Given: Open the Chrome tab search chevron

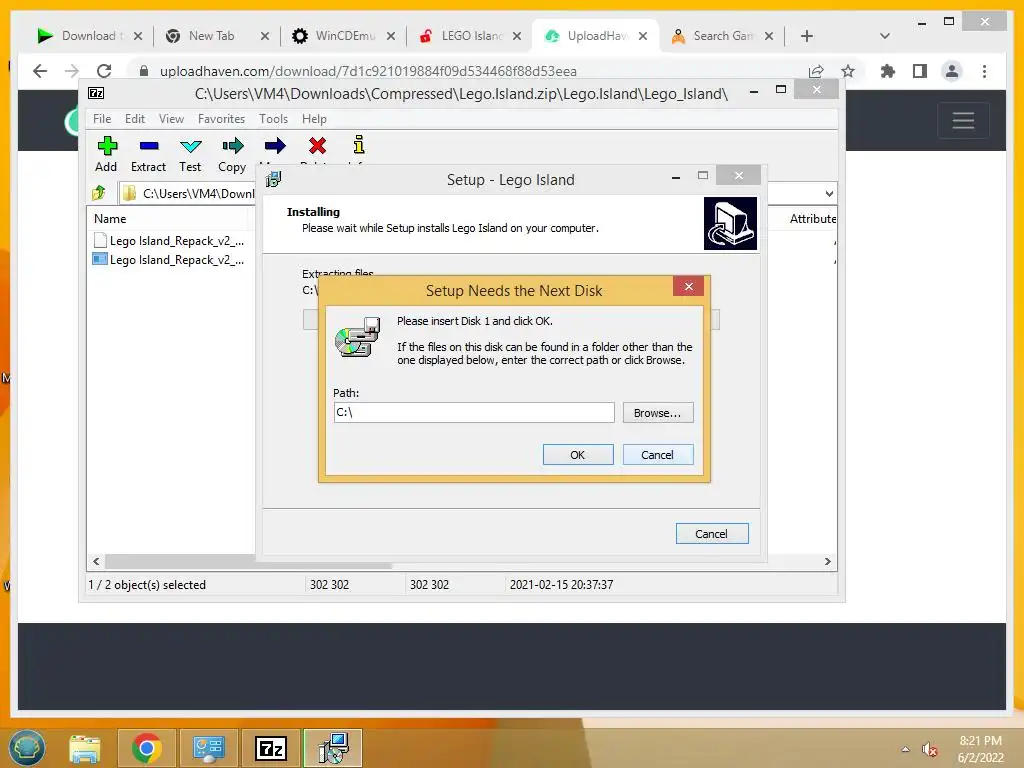Looking at the screenshot, I should point(885,36).
